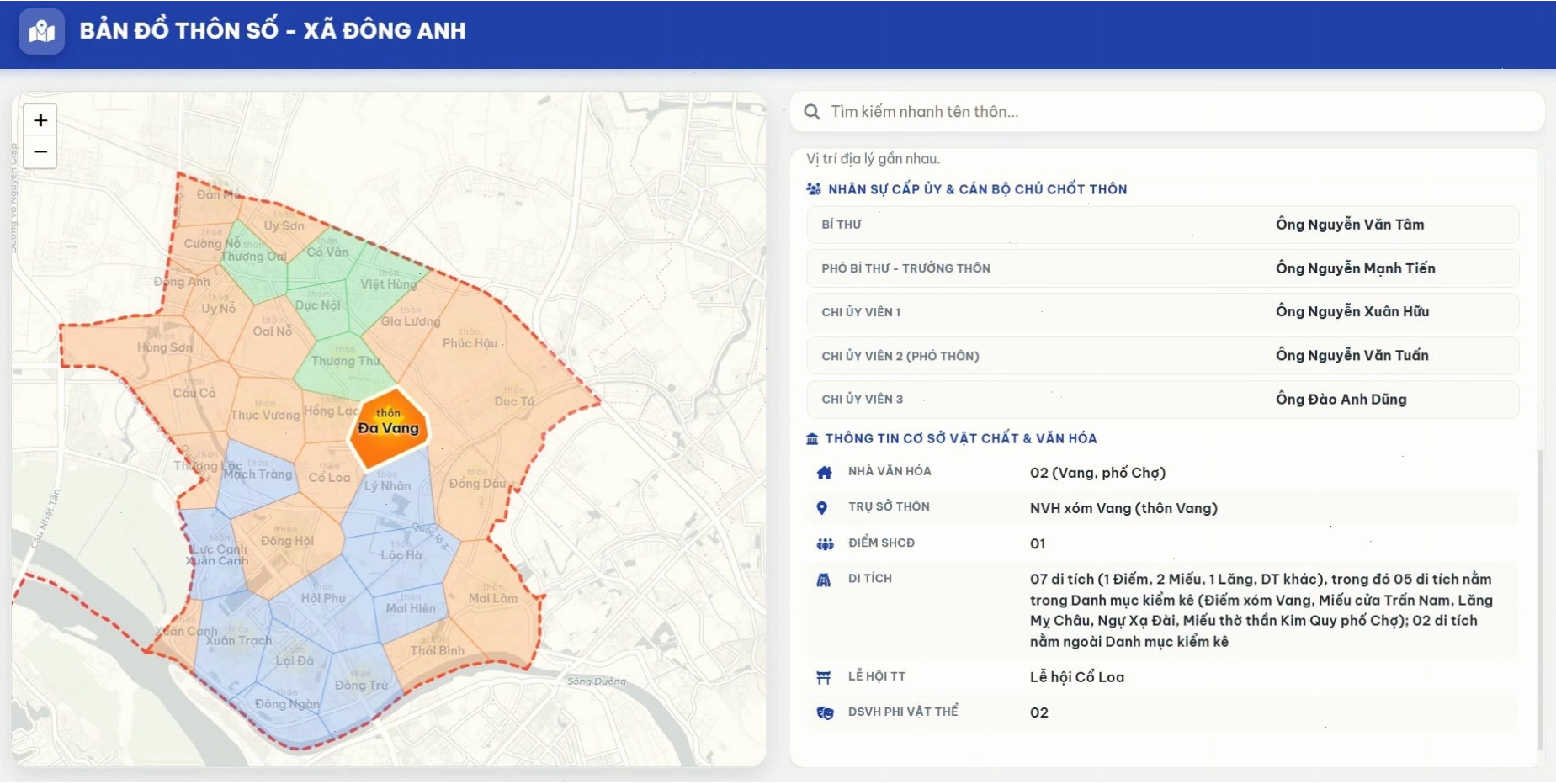Click the torii gate icon for Lễ hội TT

pos(824,677)
